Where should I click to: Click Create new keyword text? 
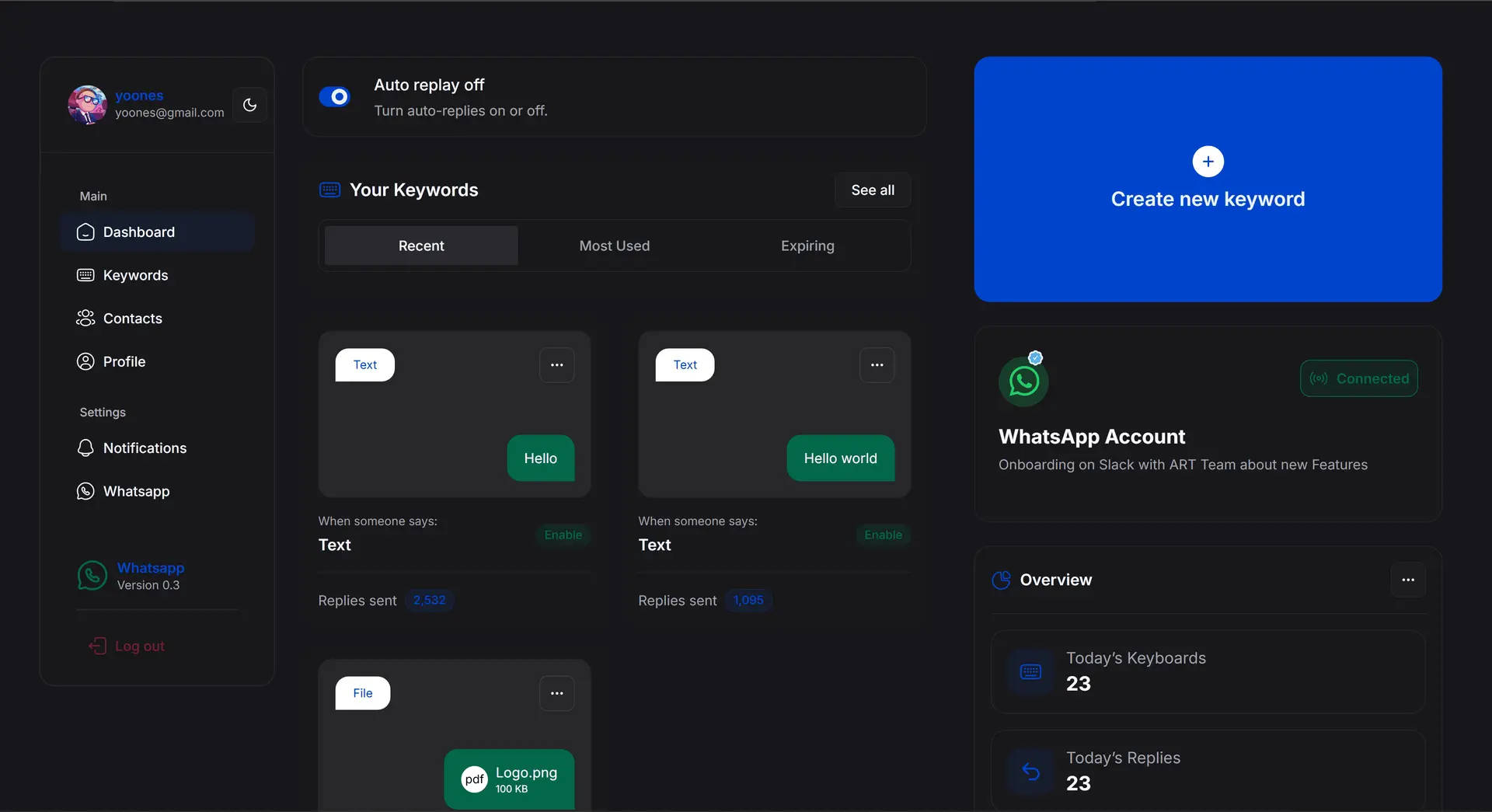pyautogui.click(x=1208, y=200)
